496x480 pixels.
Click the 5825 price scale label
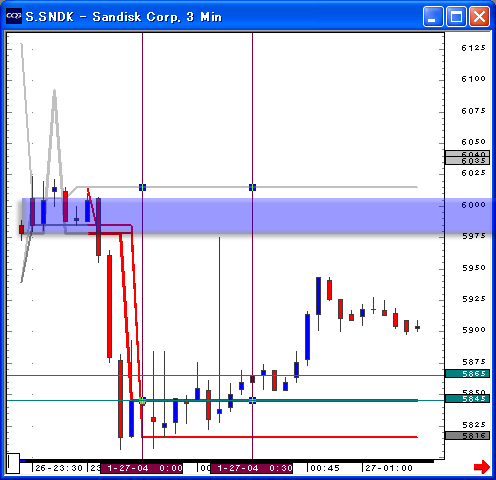(473, 425)
